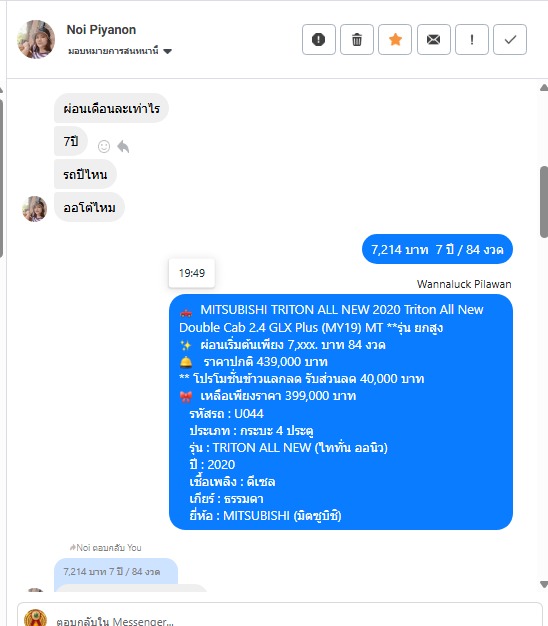Mark conversation as spam with circle-exclamation icon
Image resolution: width=548 pixels, height=626 pixels.
point(319,39)
